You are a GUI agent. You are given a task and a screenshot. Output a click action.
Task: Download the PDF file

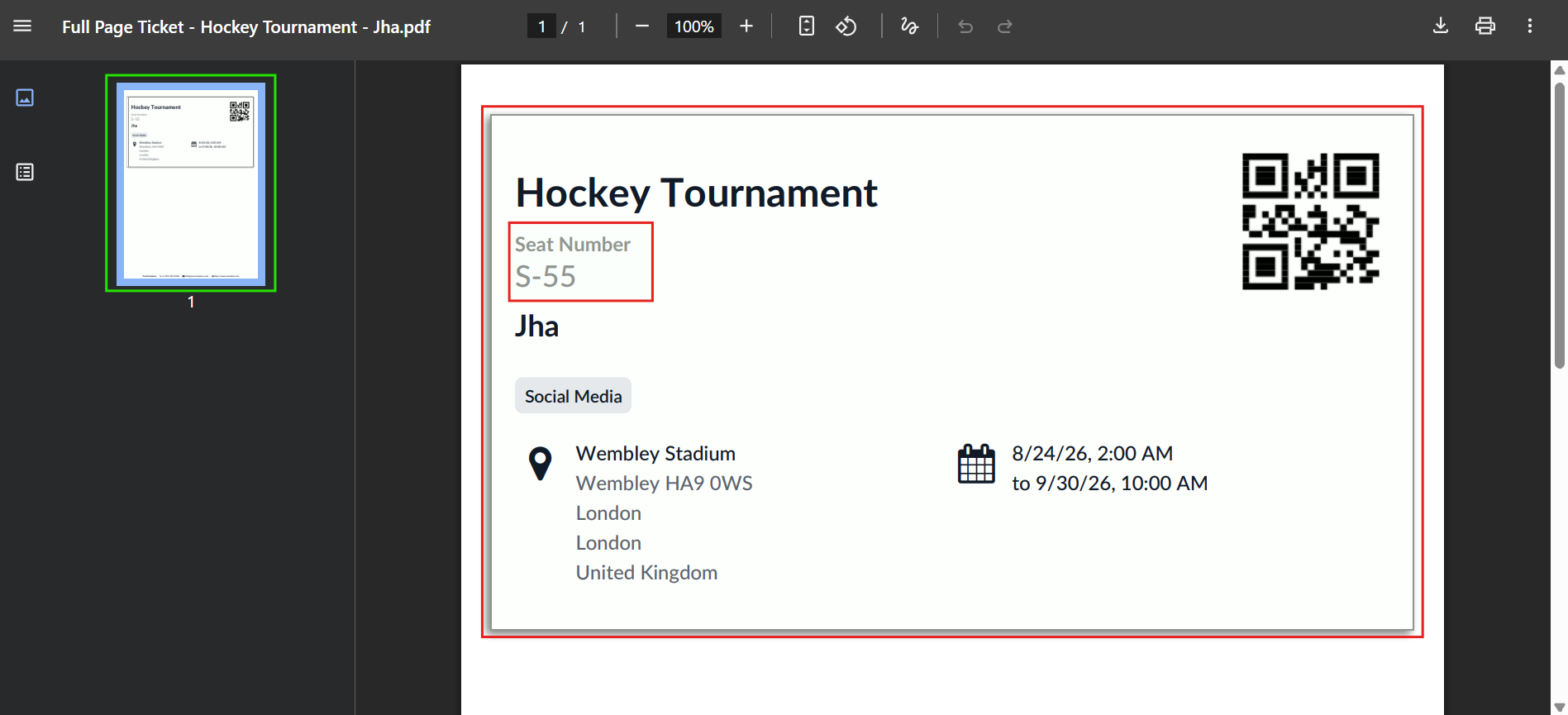point(1441,26)
